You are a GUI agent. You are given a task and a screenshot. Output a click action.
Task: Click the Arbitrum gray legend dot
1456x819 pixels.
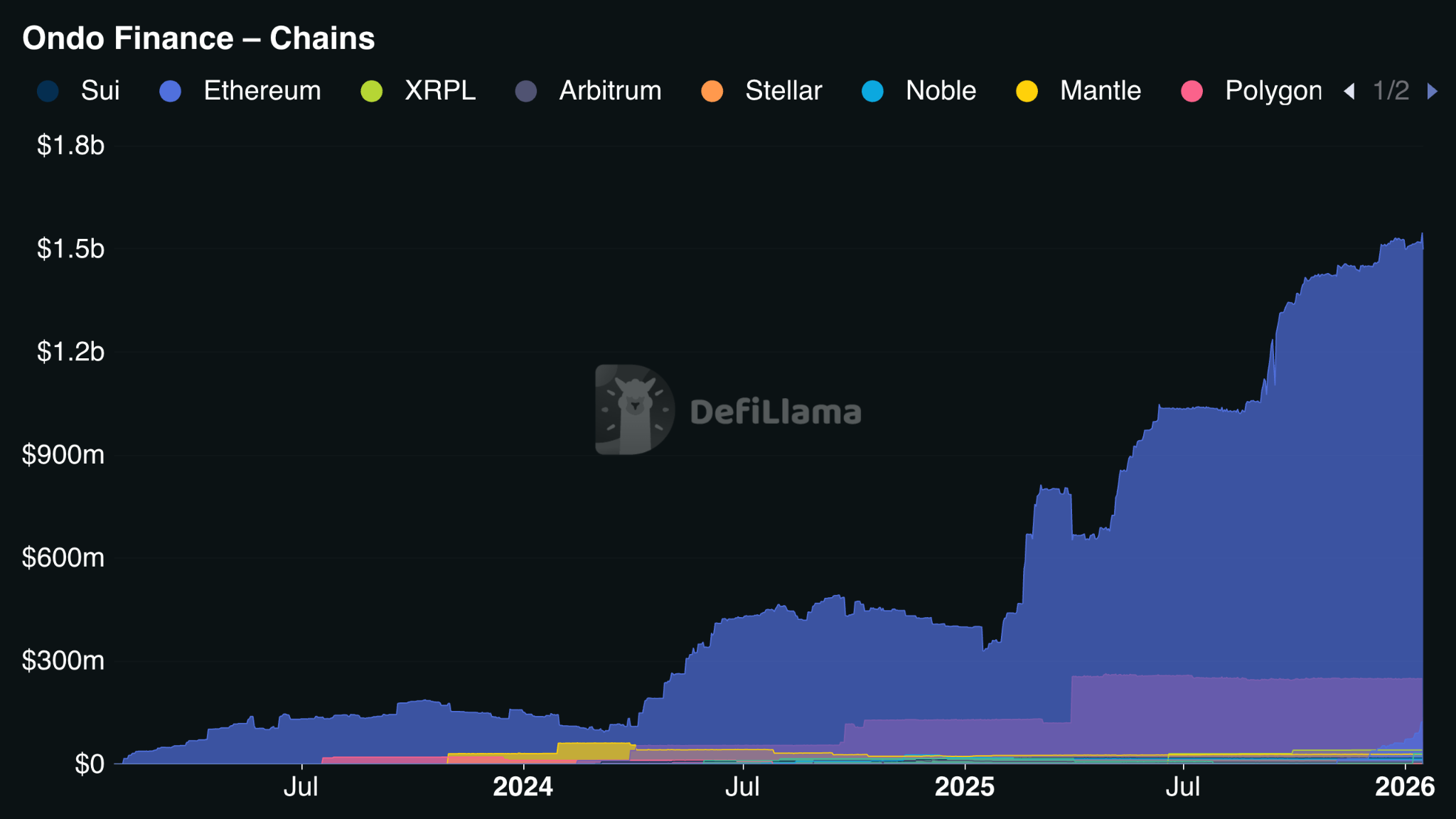tap(526, 92)
